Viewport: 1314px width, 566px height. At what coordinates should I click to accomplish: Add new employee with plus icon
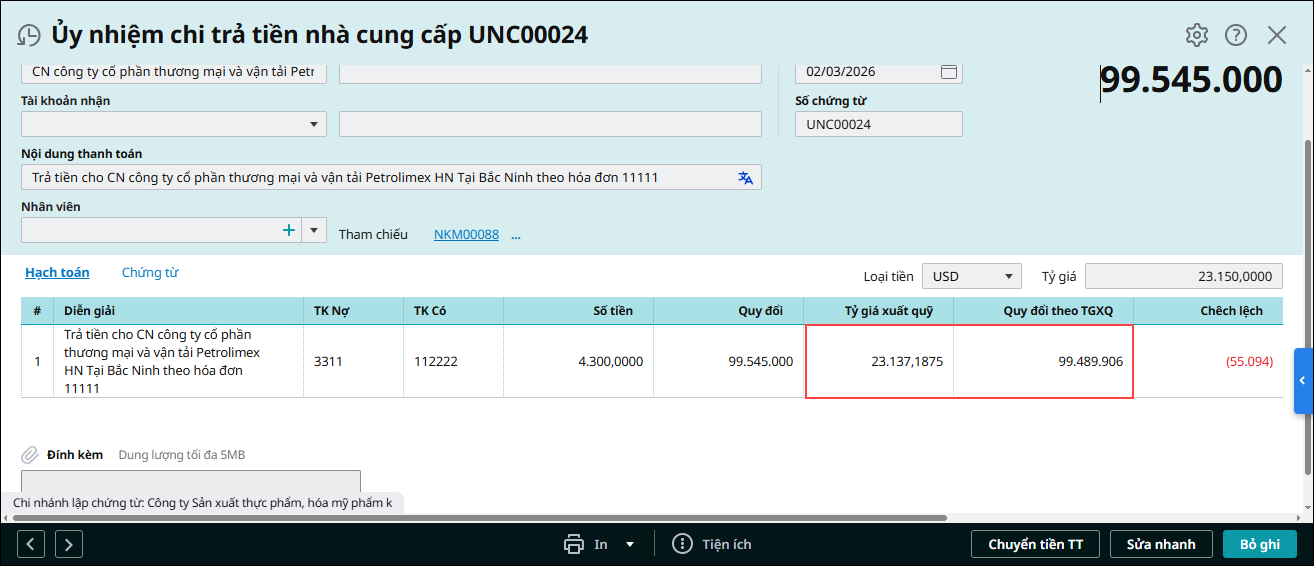tap(289, 230)
